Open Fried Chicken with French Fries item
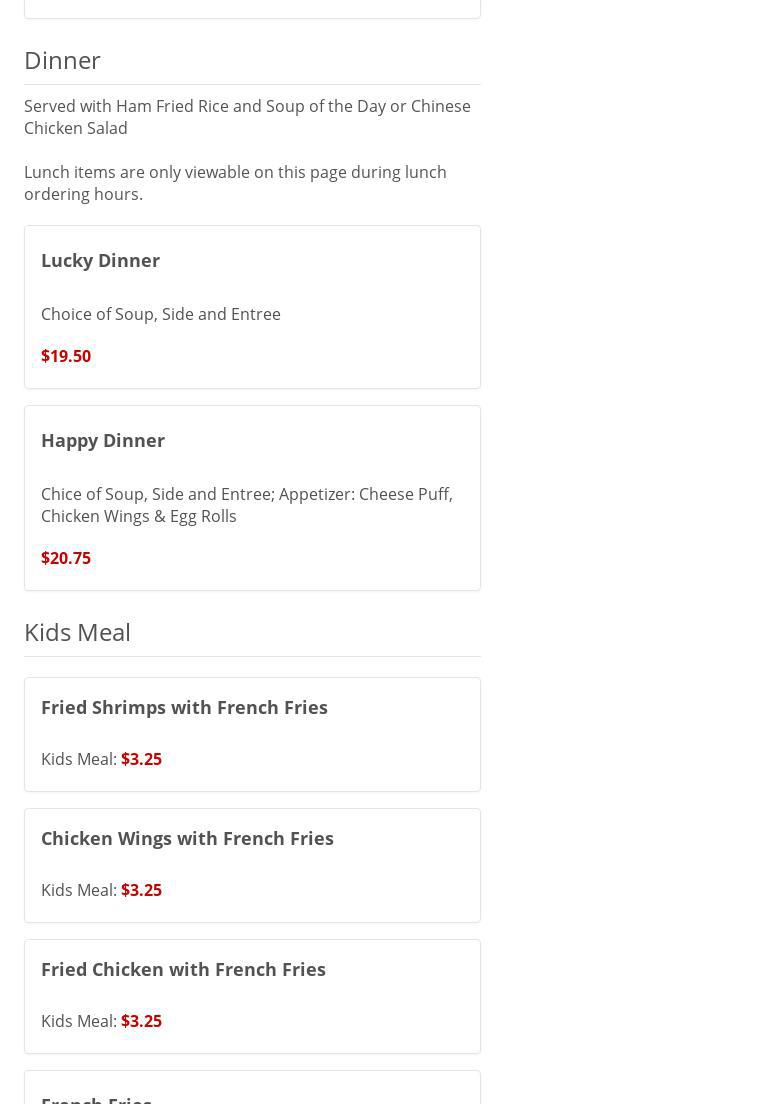The image size is (770, 1104). point(183,969)
